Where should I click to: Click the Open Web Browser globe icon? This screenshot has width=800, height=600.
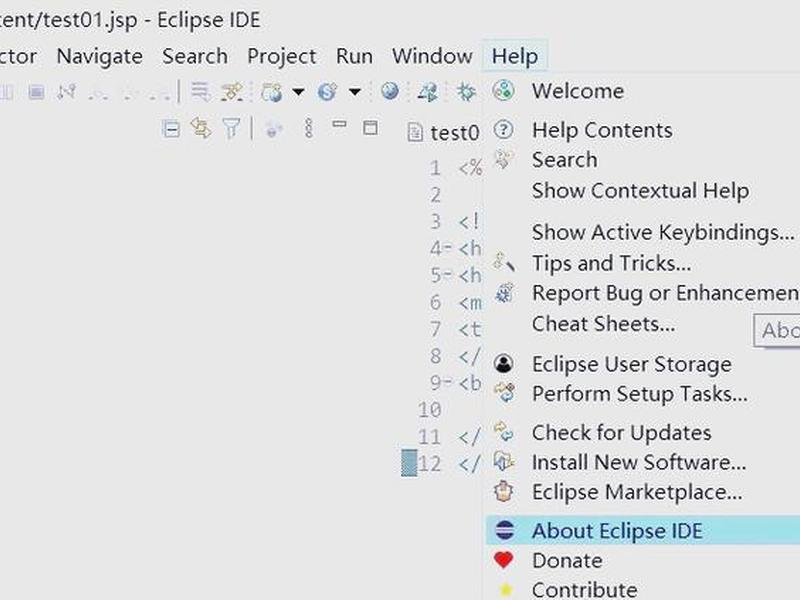(390, 91)
